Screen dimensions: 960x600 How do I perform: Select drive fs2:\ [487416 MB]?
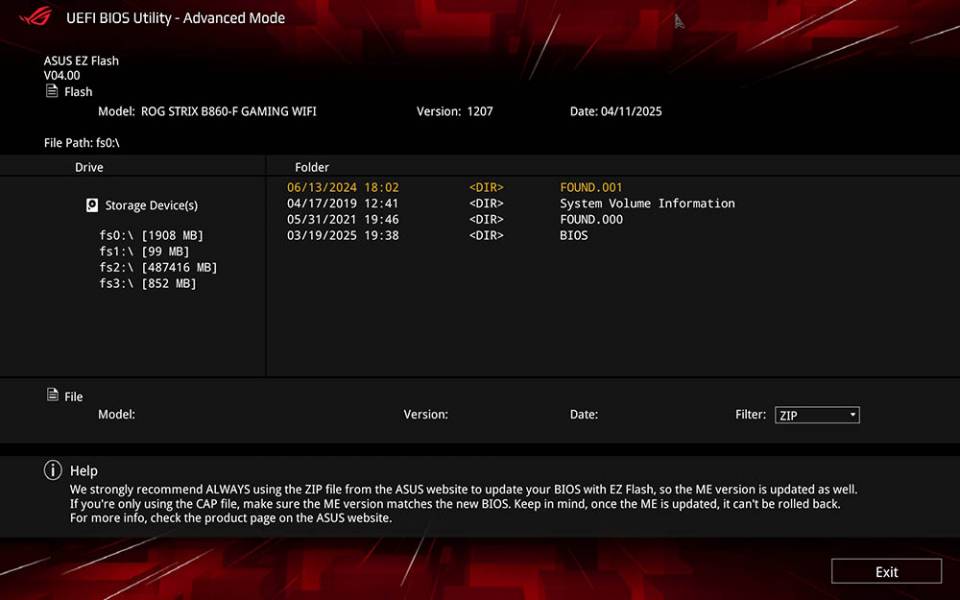158,267
